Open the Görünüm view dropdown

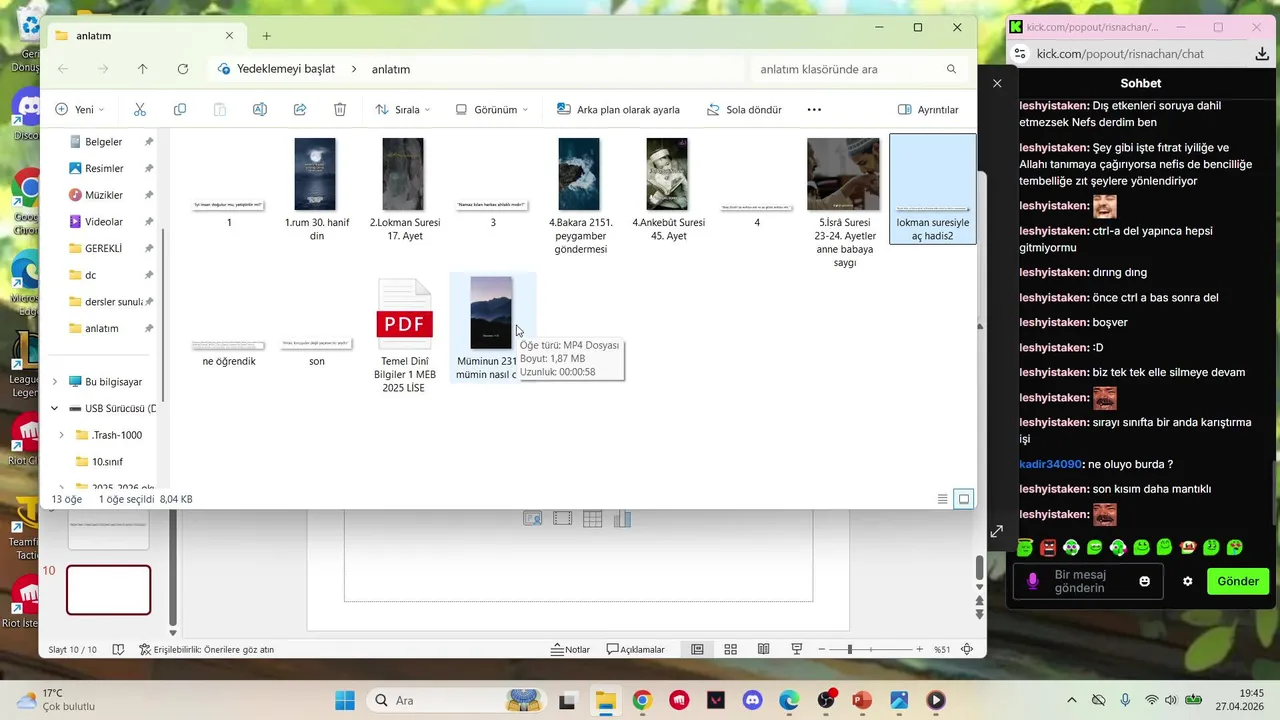coord(492,110)
